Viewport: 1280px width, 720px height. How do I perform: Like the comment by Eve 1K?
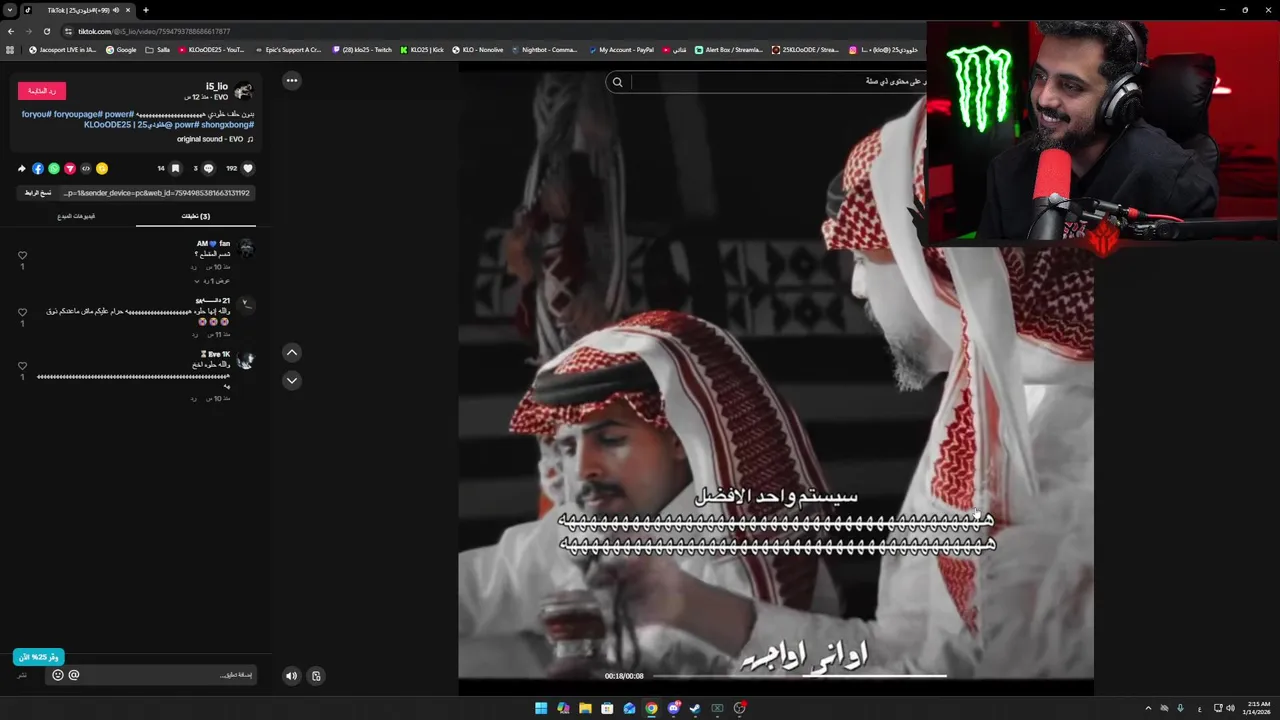click(x=22, y=366)
